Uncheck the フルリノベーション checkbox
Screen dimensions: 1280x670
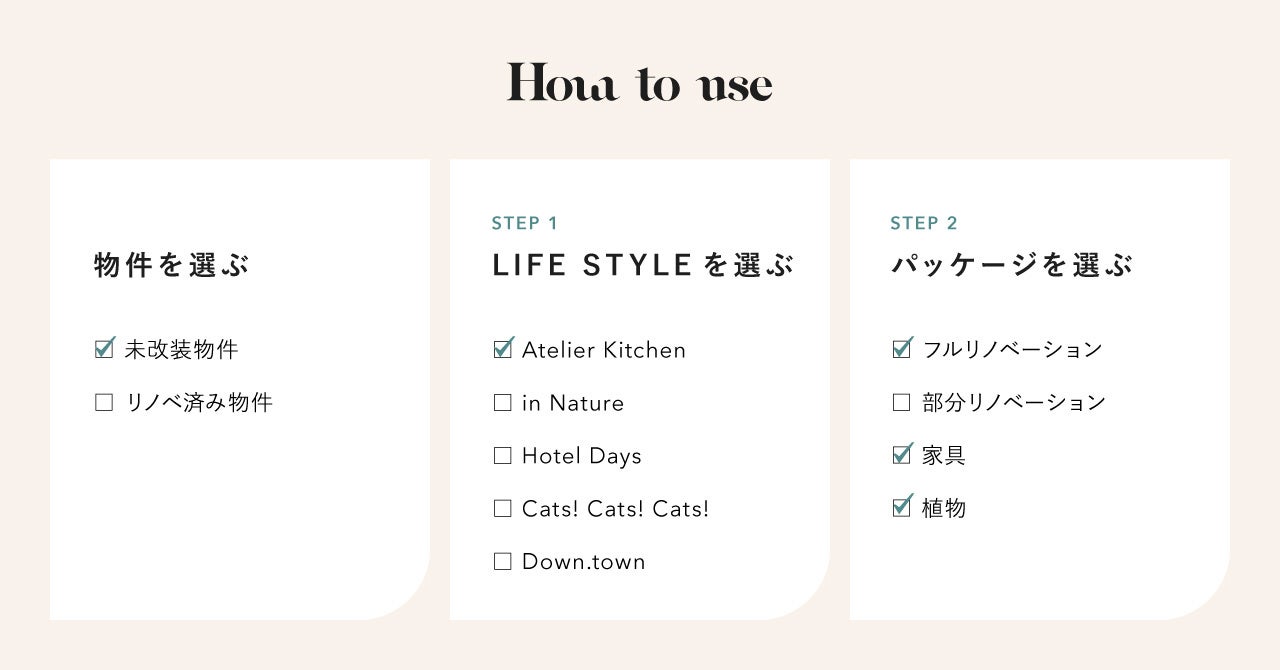click(902, 349)
